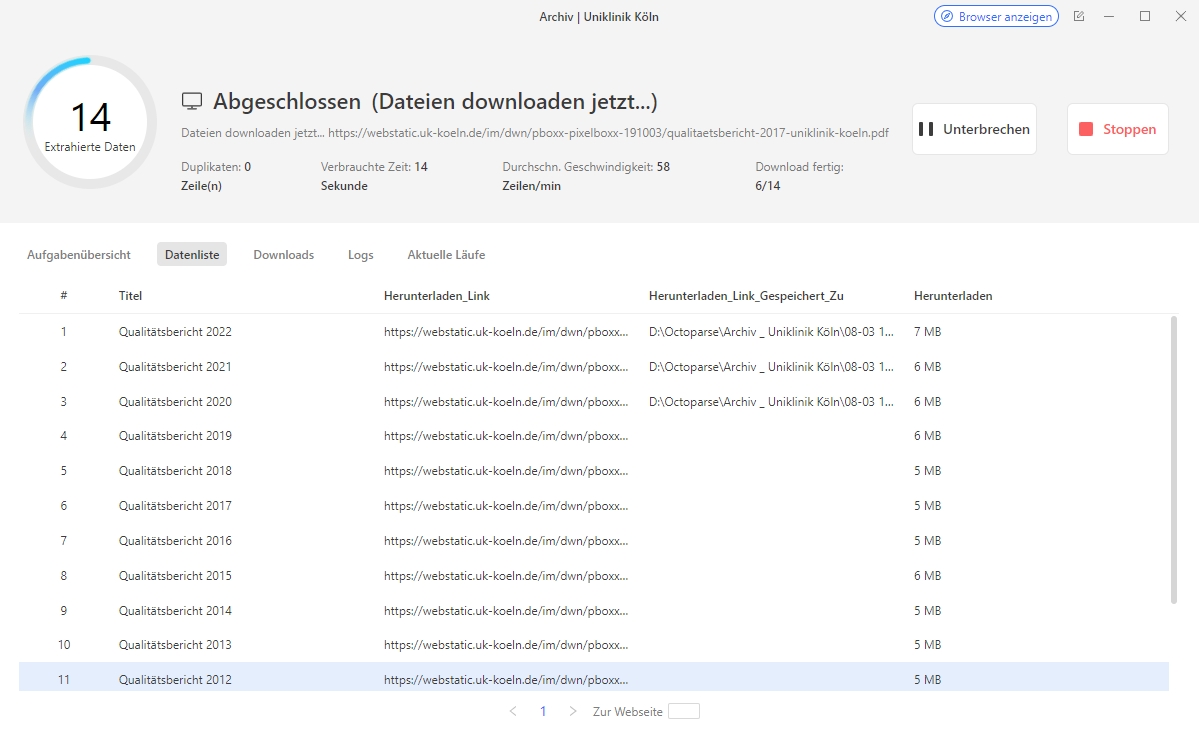Click the download link in Qualitätsbericht 2016 row
This screenshot has width=1199, height=729.
point(505,541)
